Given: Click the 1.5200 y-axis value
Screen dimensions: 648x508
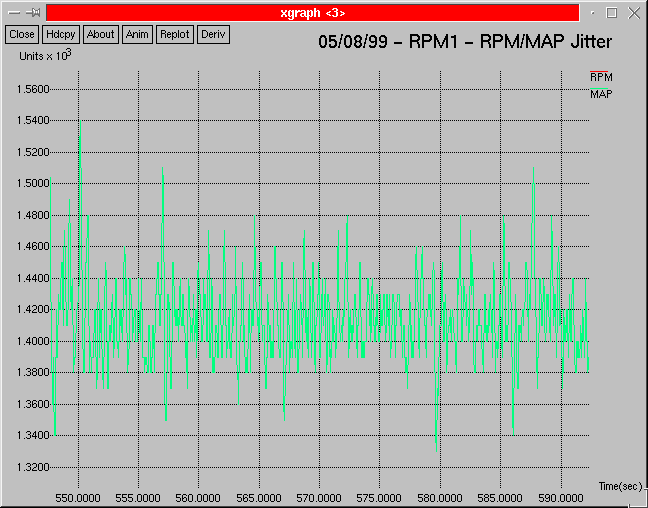Looking at the screenshot, I should [33, 152].
